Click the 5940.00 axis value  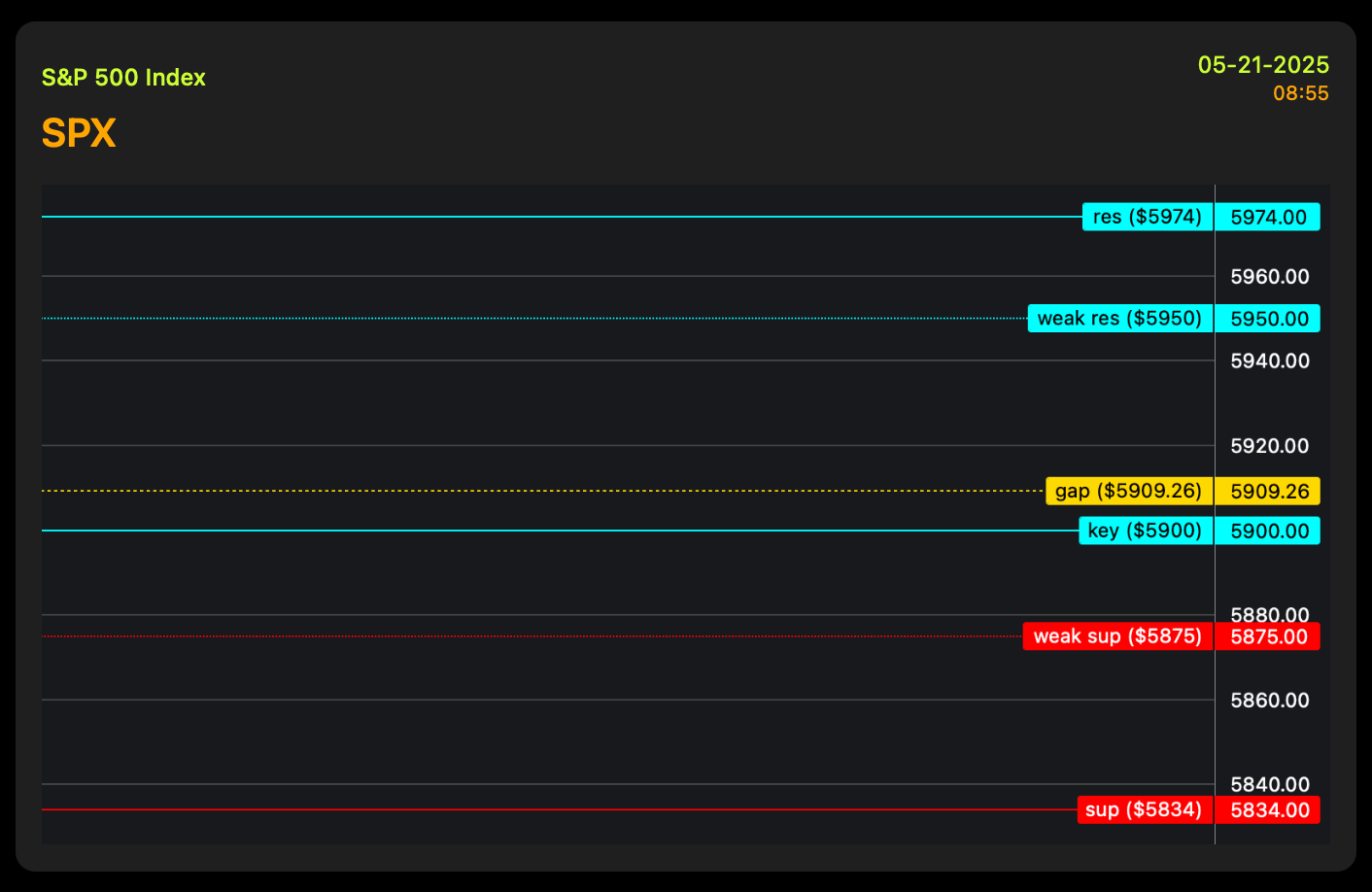tap(1270, 361)
